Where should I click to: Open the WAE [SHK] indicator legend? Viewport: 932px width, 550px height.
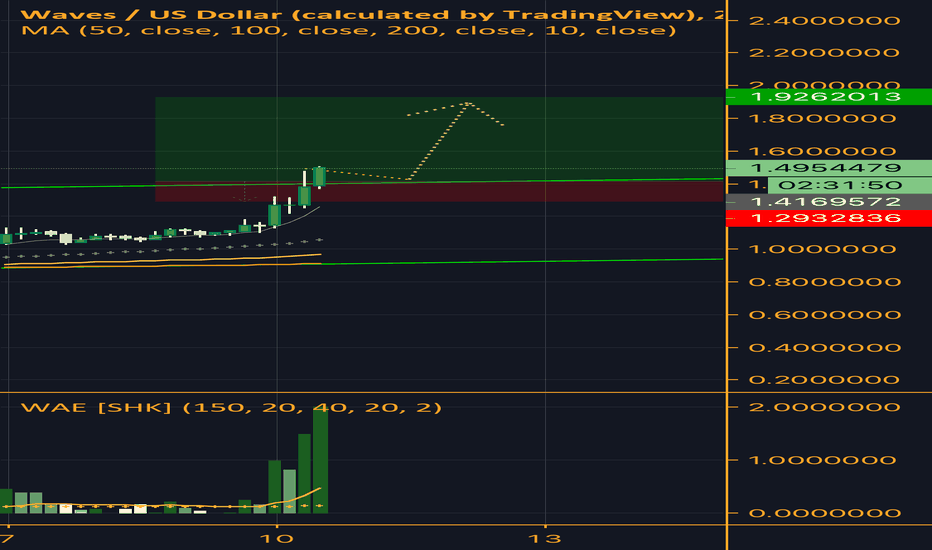click(231, 407)
